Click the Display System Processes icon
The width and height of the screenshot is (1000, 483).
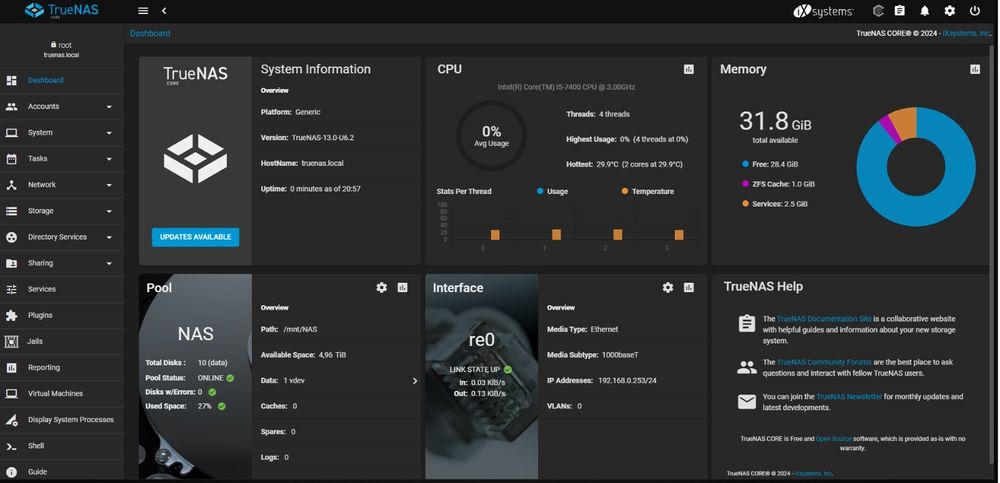coord(11,420)
